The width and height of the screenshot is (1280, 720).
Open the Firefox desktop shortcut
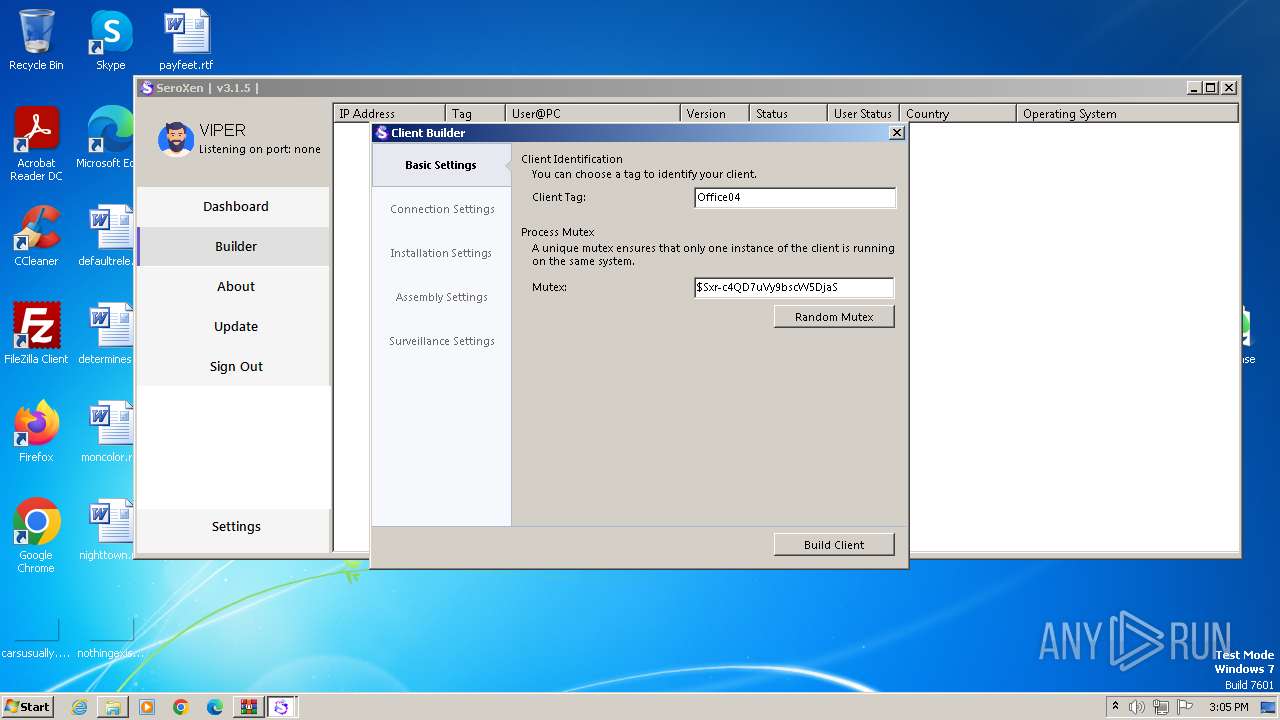(x=36, y=432)
